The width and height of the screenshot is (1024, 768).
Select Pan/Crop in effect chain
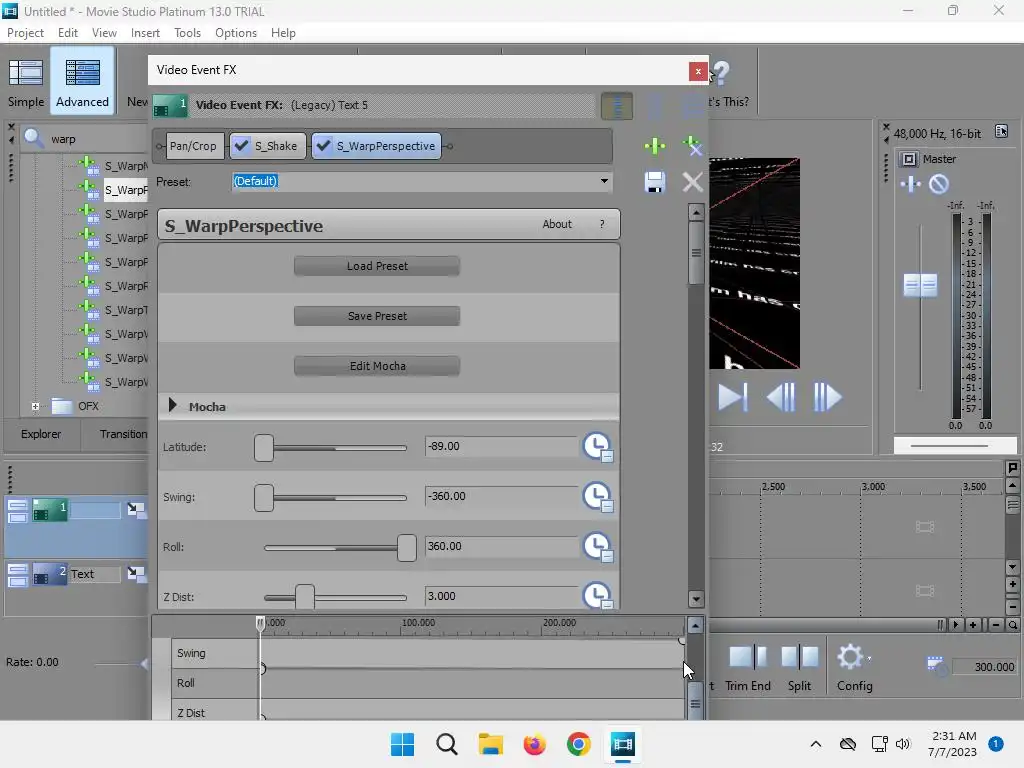coord(193,146)
